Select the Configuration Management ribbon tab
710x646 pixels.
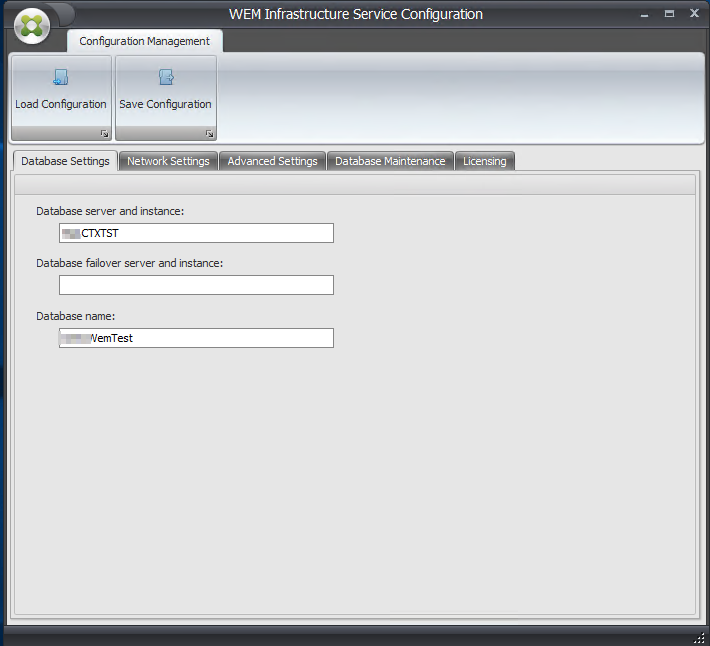[x=144, y=41]
